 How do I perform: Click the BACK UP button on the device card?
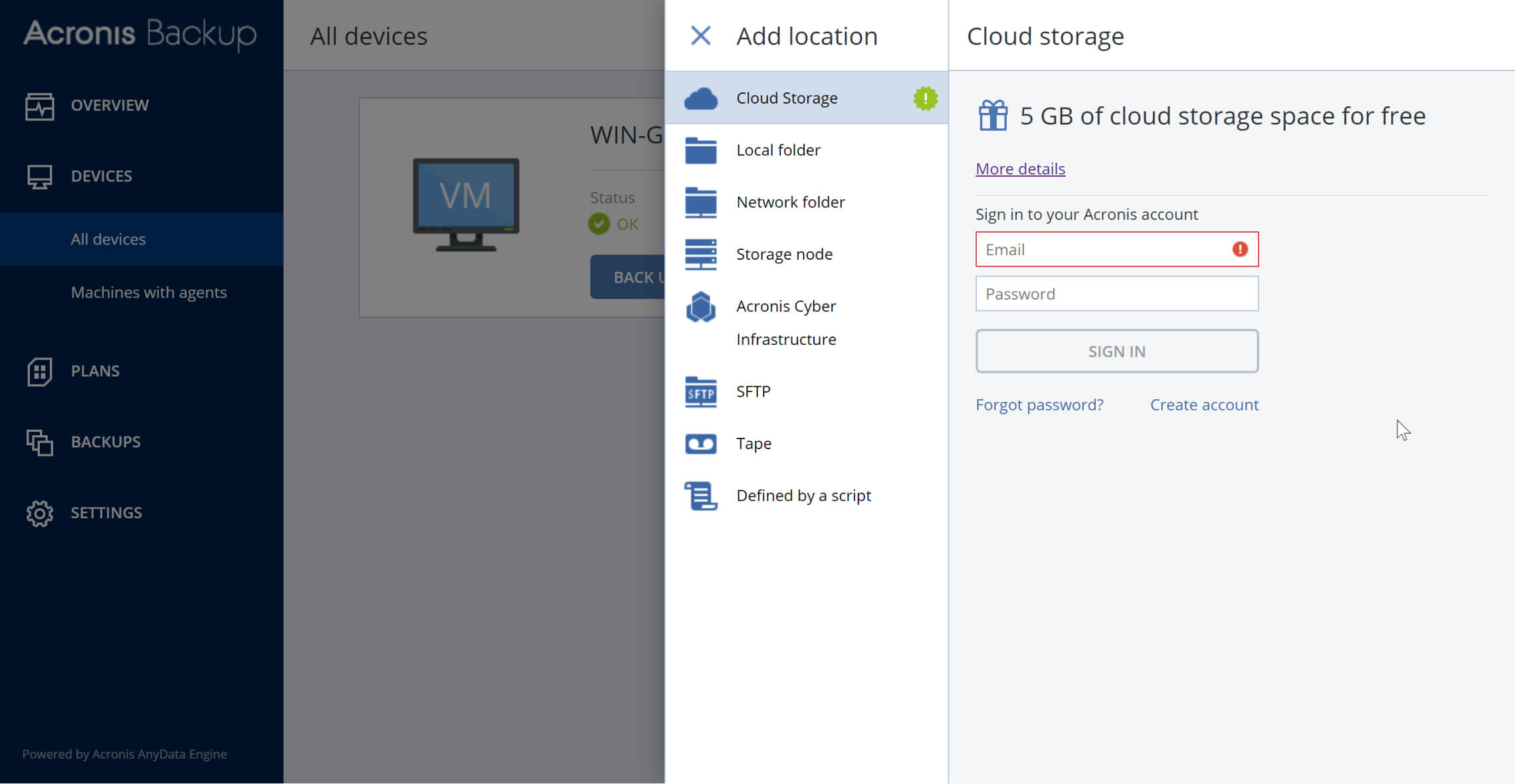628,277
